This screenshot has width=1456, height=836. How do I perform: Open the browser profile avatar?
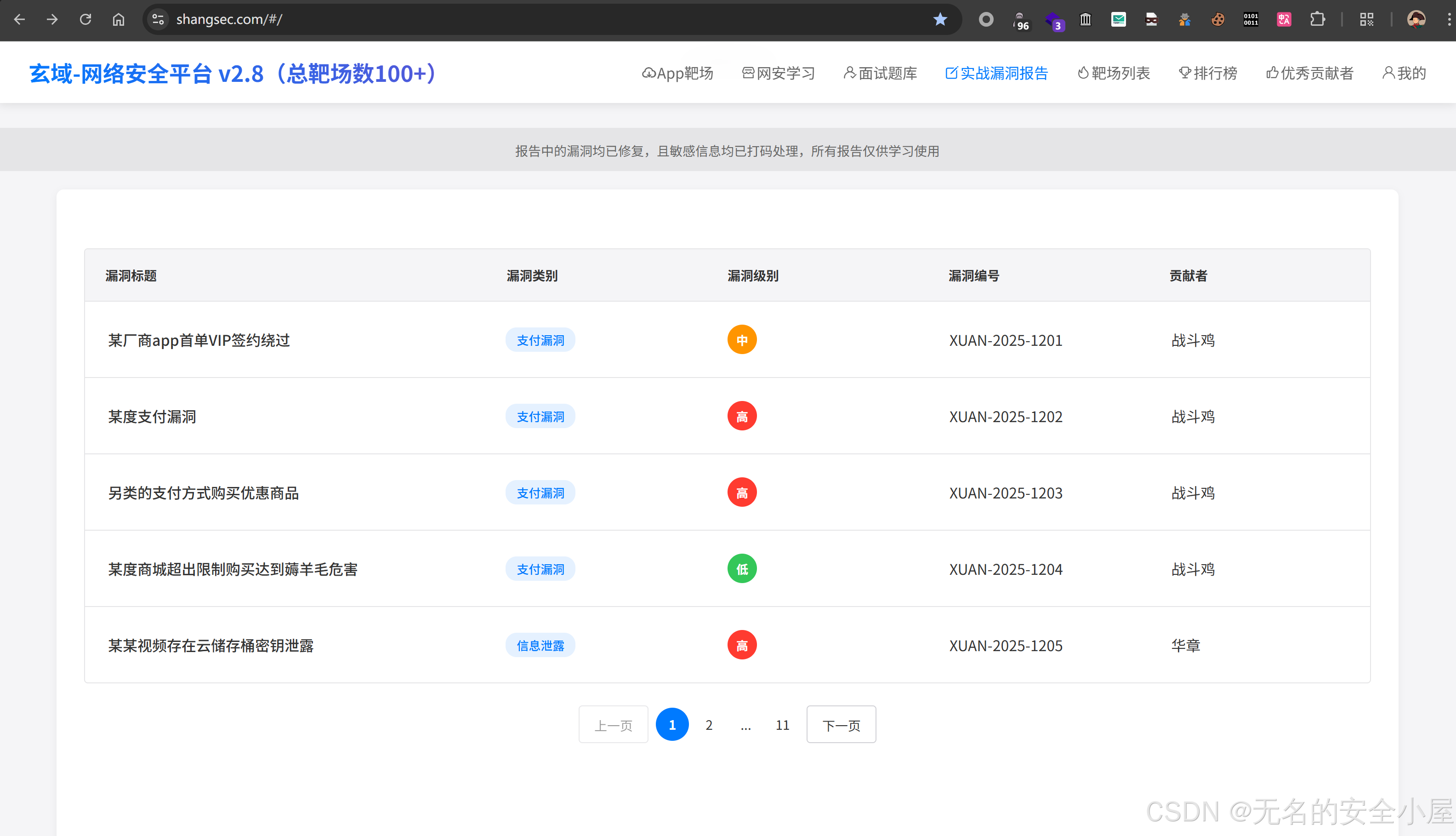click(x=1416, y=19)
